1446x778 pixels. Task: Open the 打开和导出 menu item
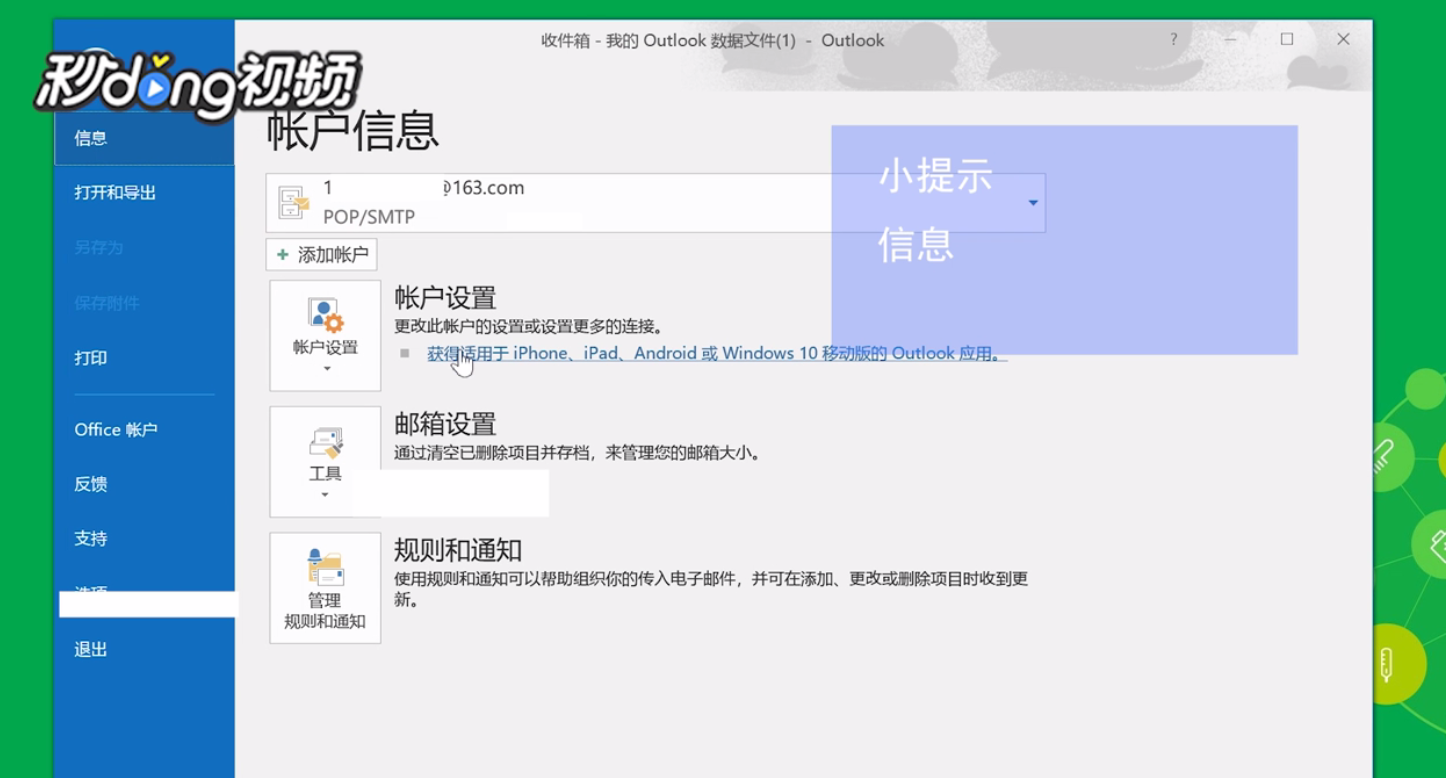tap(115, 193)
